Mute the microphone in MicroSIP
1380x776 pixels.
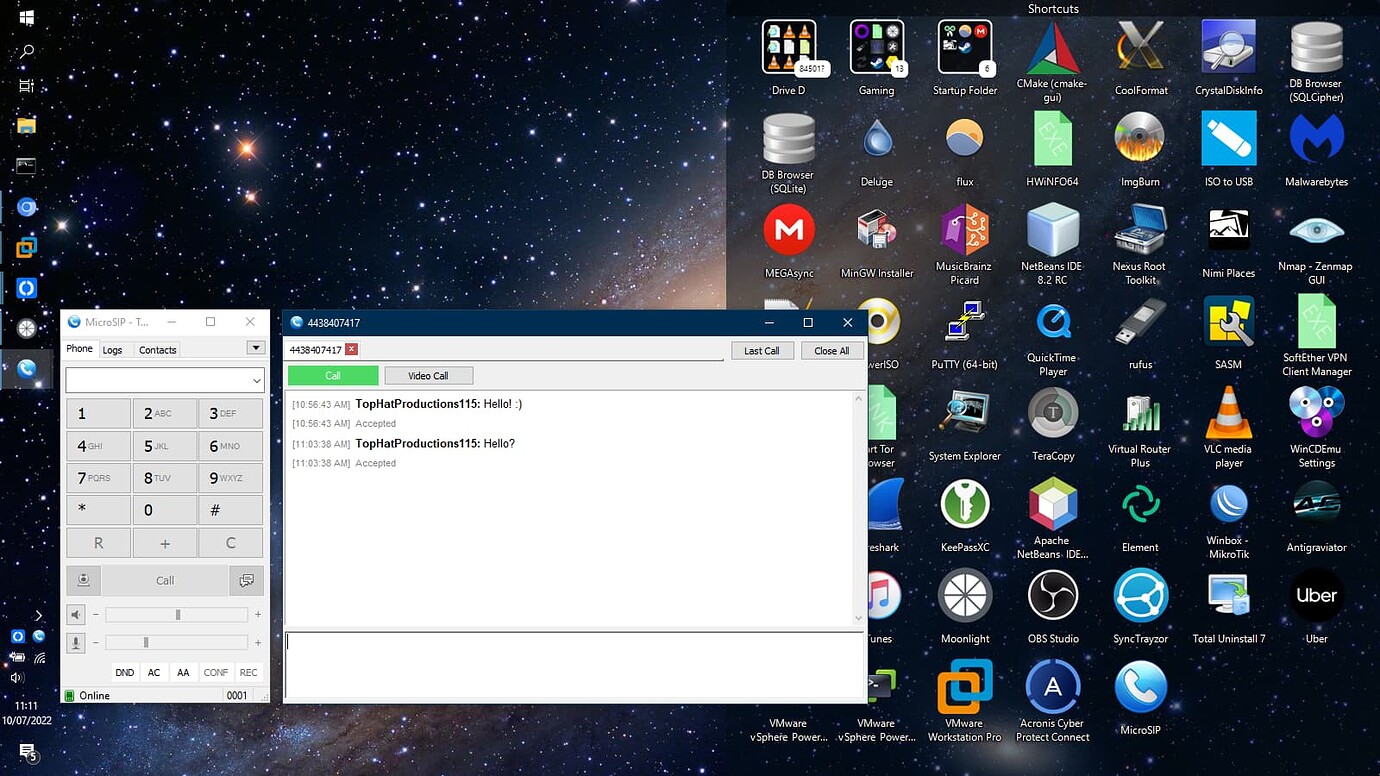(76, 642)
